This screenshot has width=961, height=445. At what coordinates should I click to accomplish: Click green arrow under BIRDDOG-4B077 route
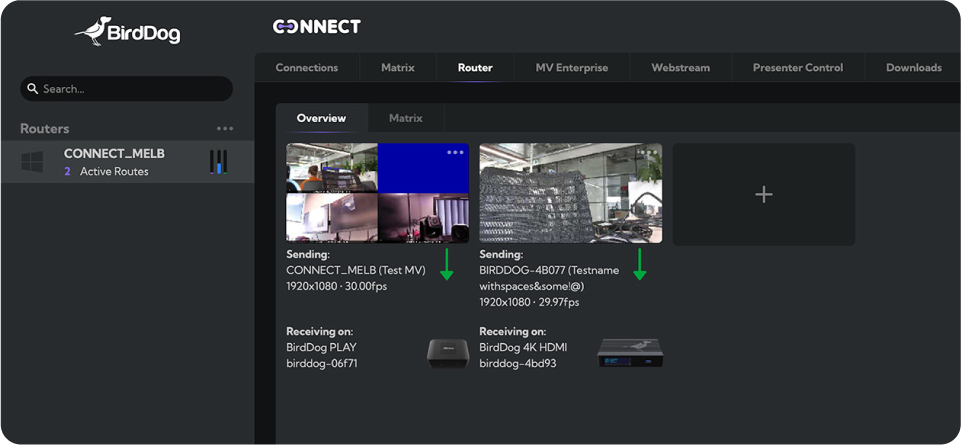point(640,264)
